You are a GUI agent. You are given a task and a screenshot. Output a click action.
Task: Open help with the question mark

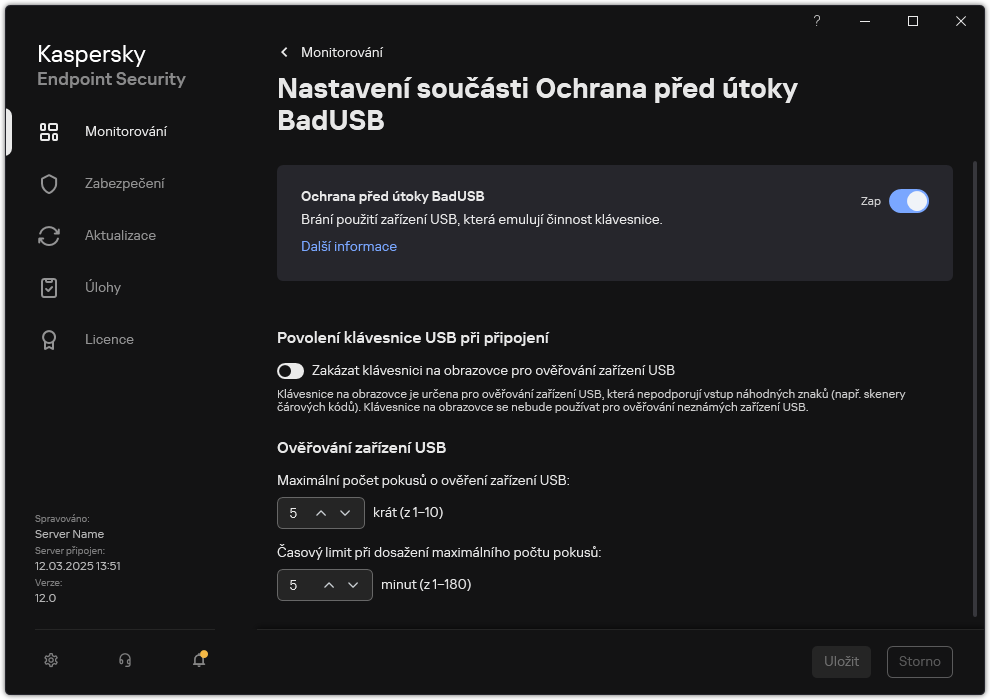(x=816, y=21)
